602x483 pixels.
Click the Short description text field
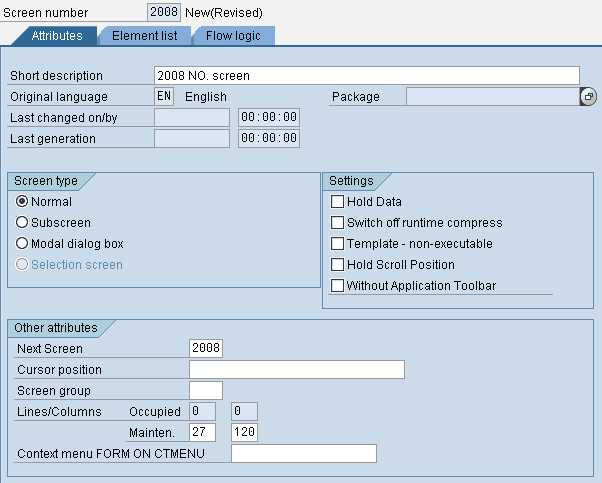pos(366,76)
